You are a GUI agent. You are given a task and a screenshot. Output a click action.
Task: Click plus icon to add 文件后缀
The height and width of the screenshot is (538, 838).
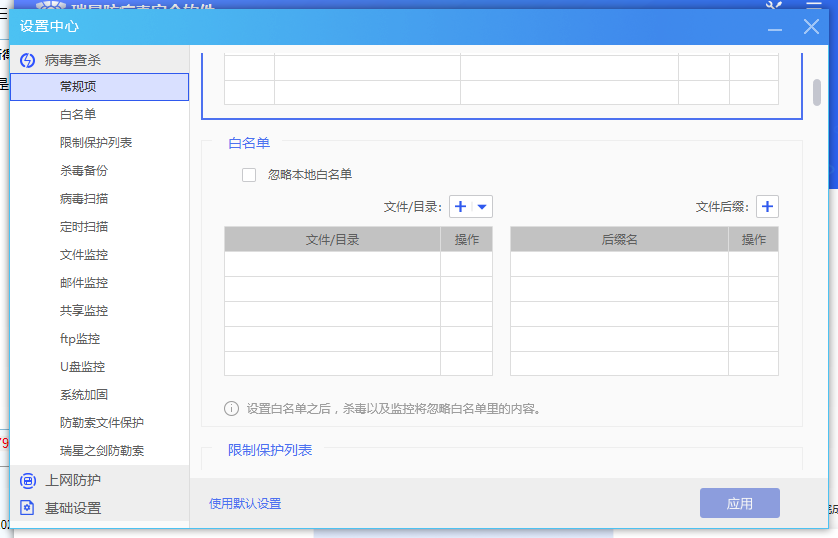tap(767, 207)
